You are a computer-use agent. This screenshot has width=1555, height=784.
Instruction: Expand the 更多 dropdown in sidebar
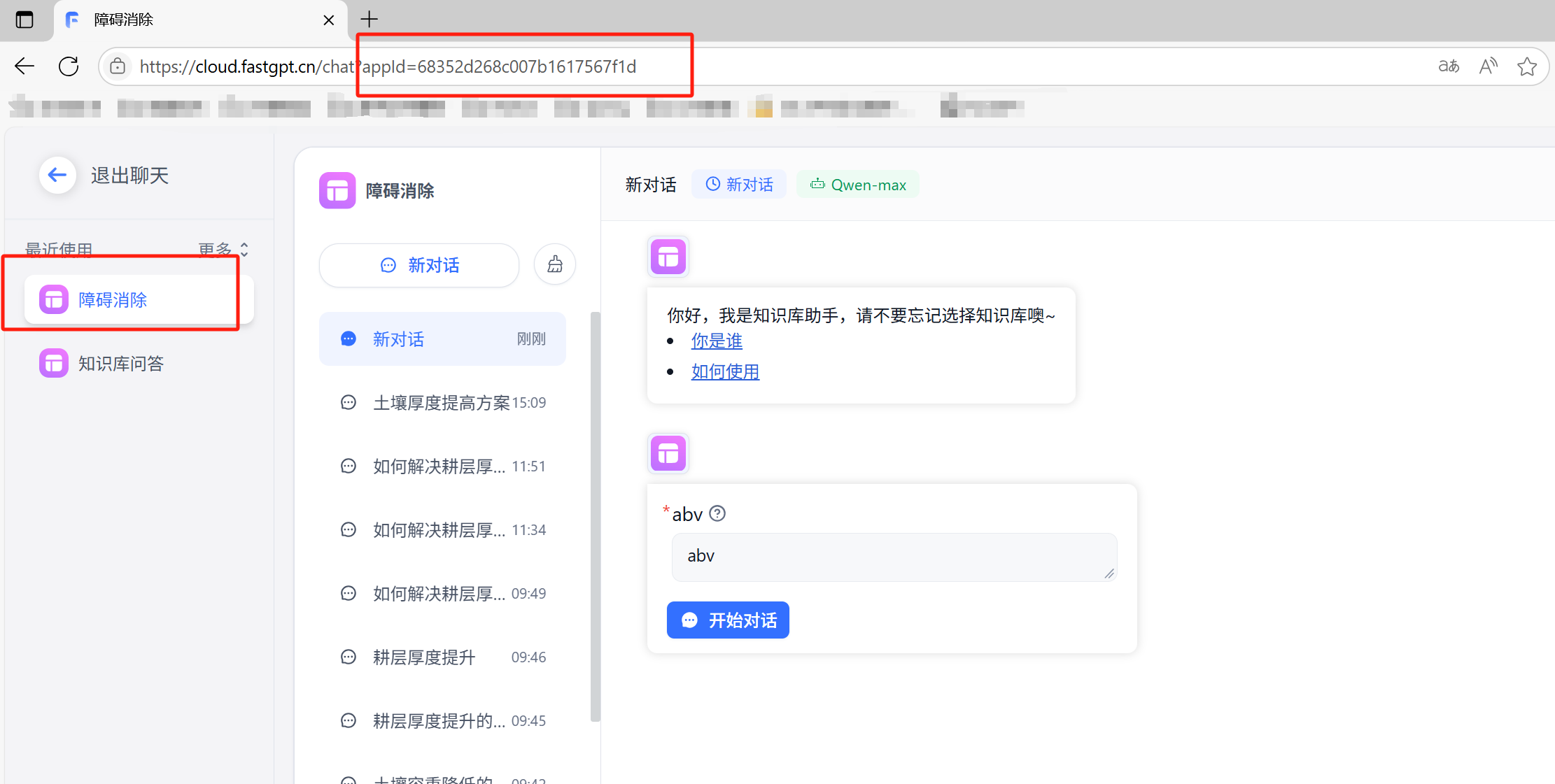pyautogui.click(x=217, y=250)
